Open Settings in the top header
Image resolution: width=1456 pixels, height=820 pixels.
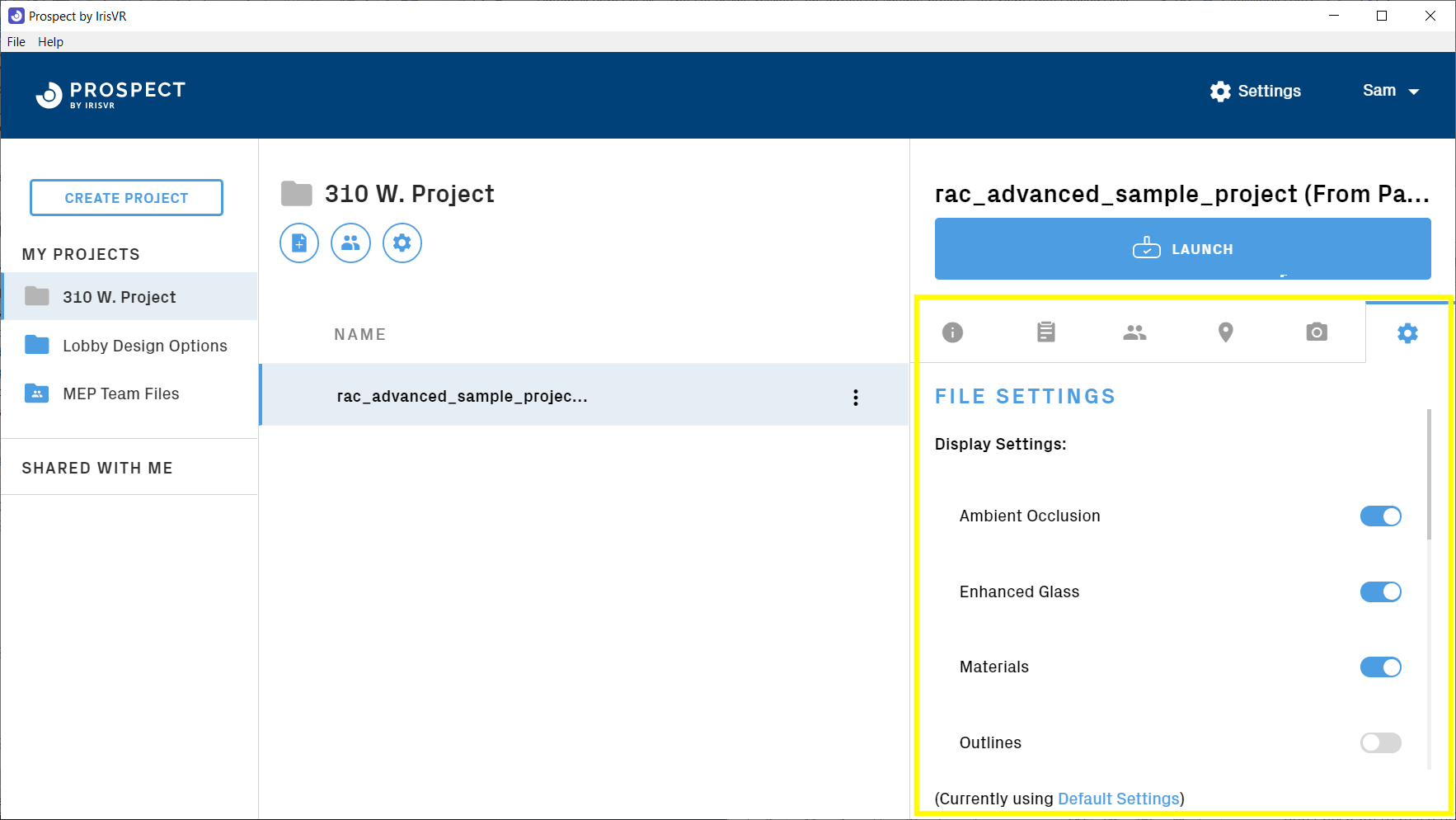coord(1256,91)
